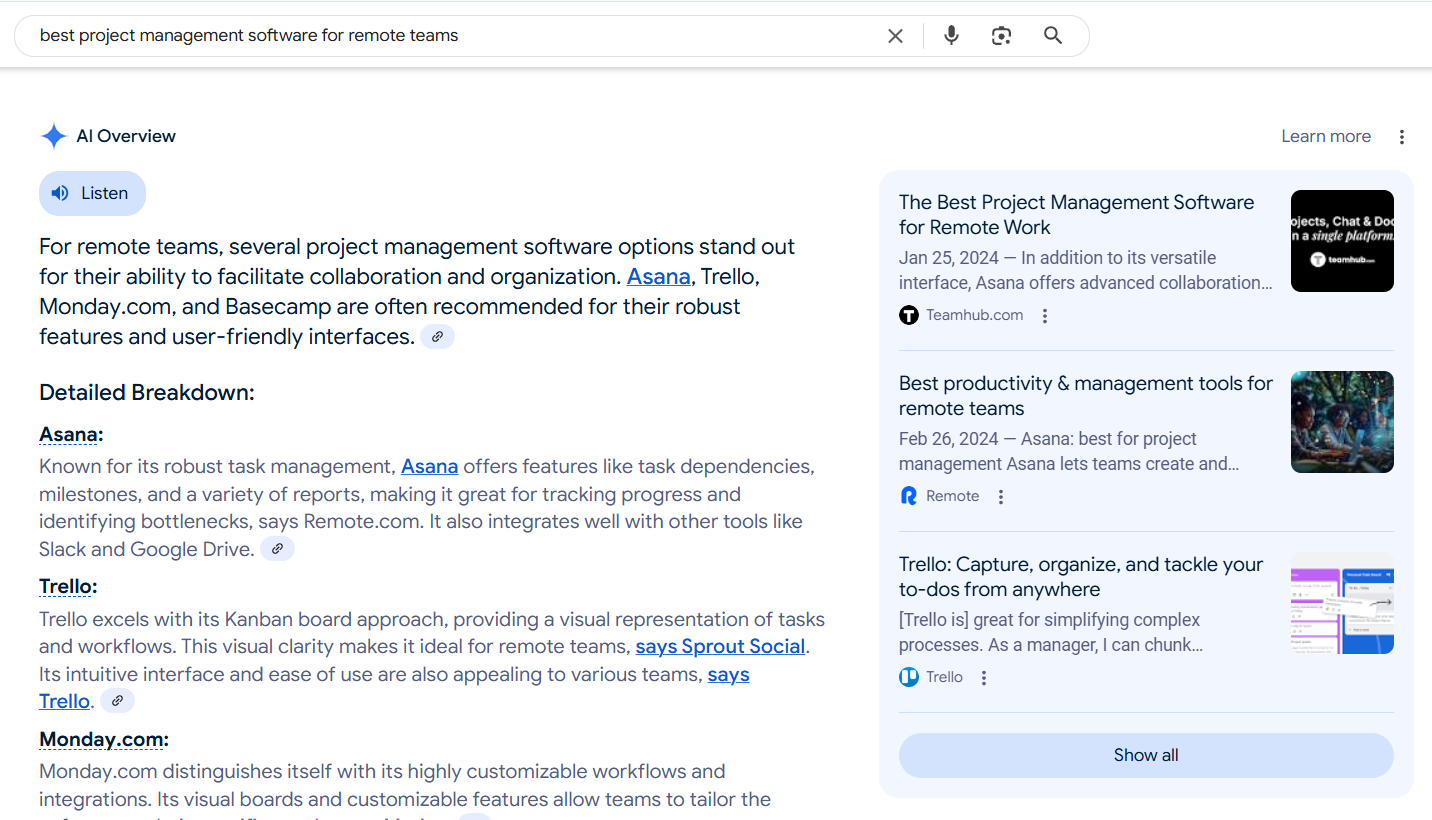Screen dimensions: 1432x820
Task: Submit search with the magnifier icon
Action: click(x=1053, y=36)
